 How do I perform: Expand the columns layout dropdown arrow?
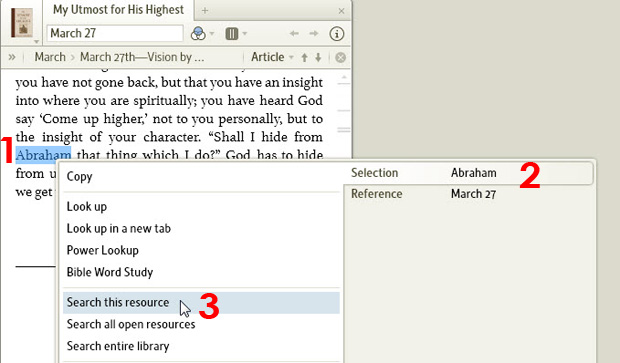point(245,34)
